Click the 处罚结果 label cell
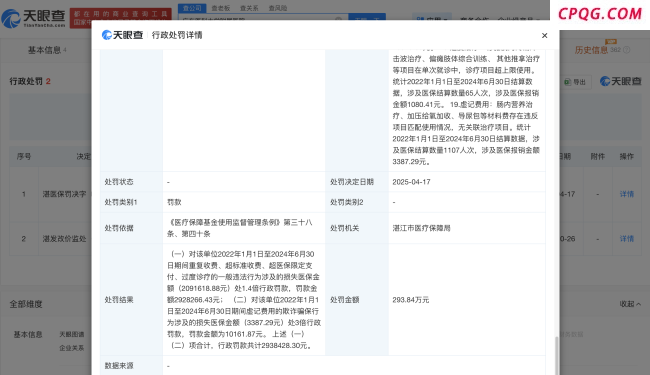 [131, 300]
